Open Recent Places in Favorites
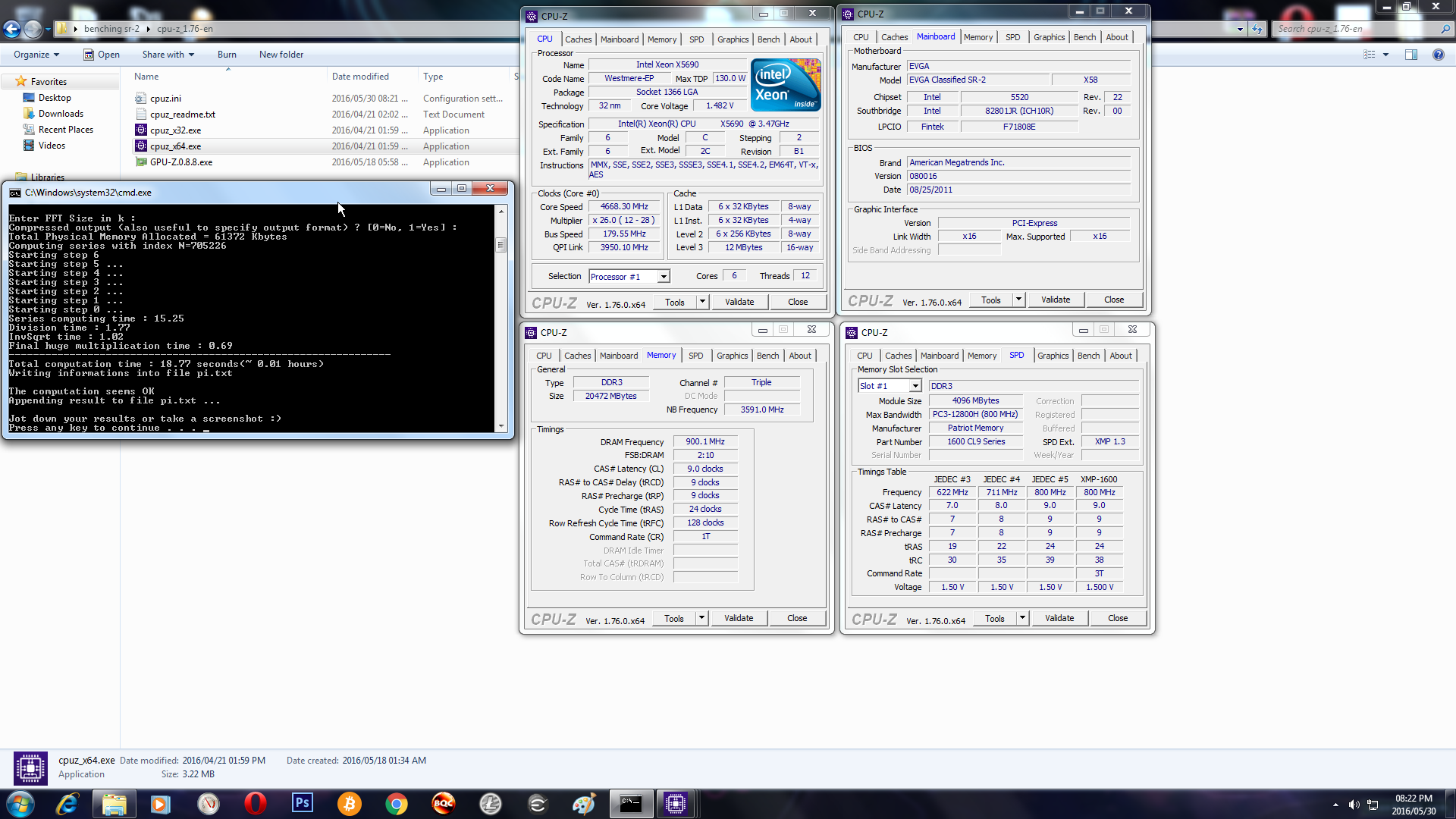This screenshot has width=1456, height=819. point(65,130)
